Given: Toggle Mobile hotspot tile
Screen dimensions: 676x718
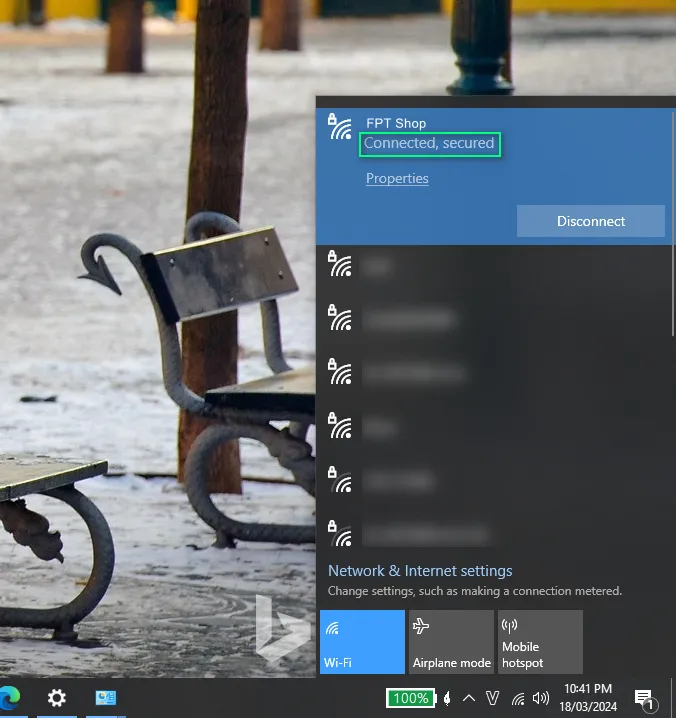Looking at the screenshot, I should coord(540,641).
